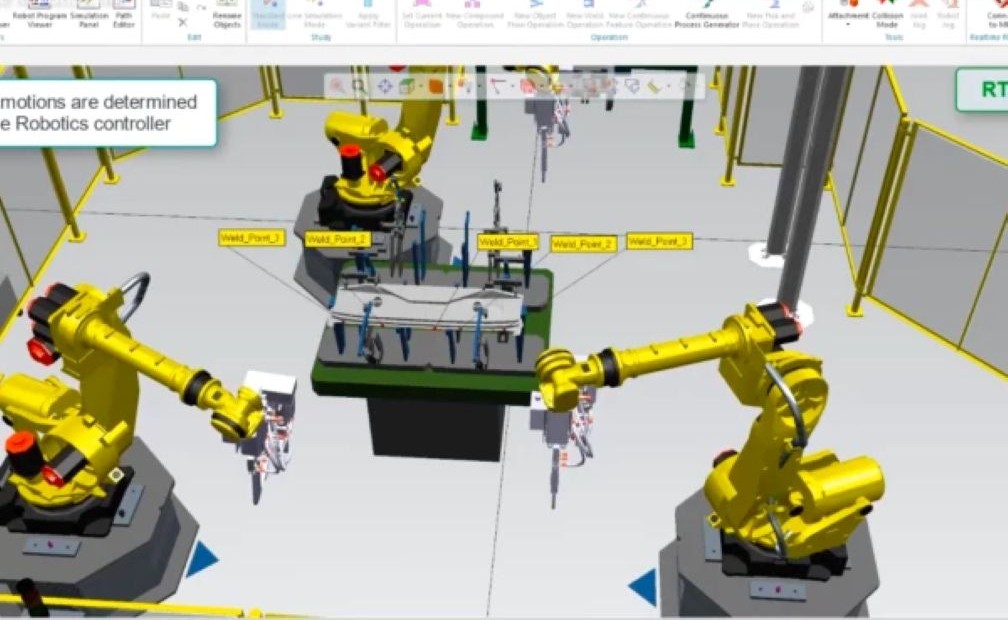Select the Weld_Point_3 label
The image size is (1008, 620).
coord(659,241)
